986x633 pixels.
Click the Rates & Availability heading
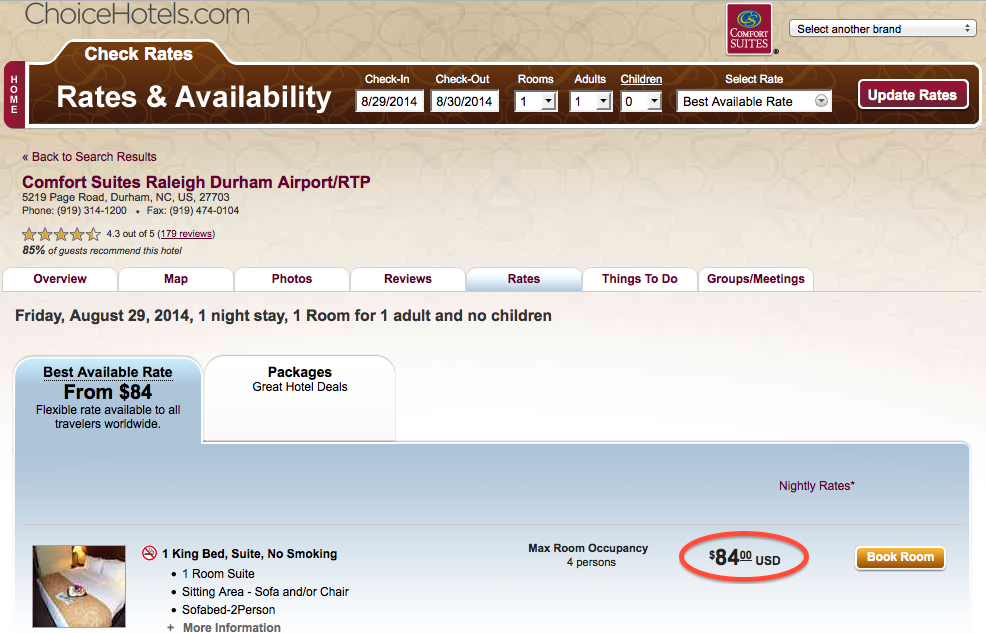point(194,97)
